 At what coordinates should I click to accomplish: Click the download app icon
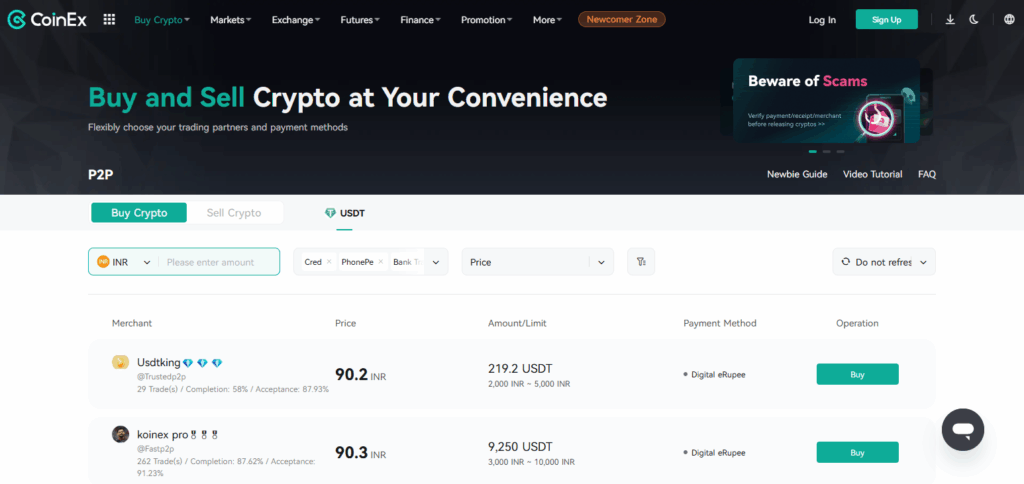950,20
